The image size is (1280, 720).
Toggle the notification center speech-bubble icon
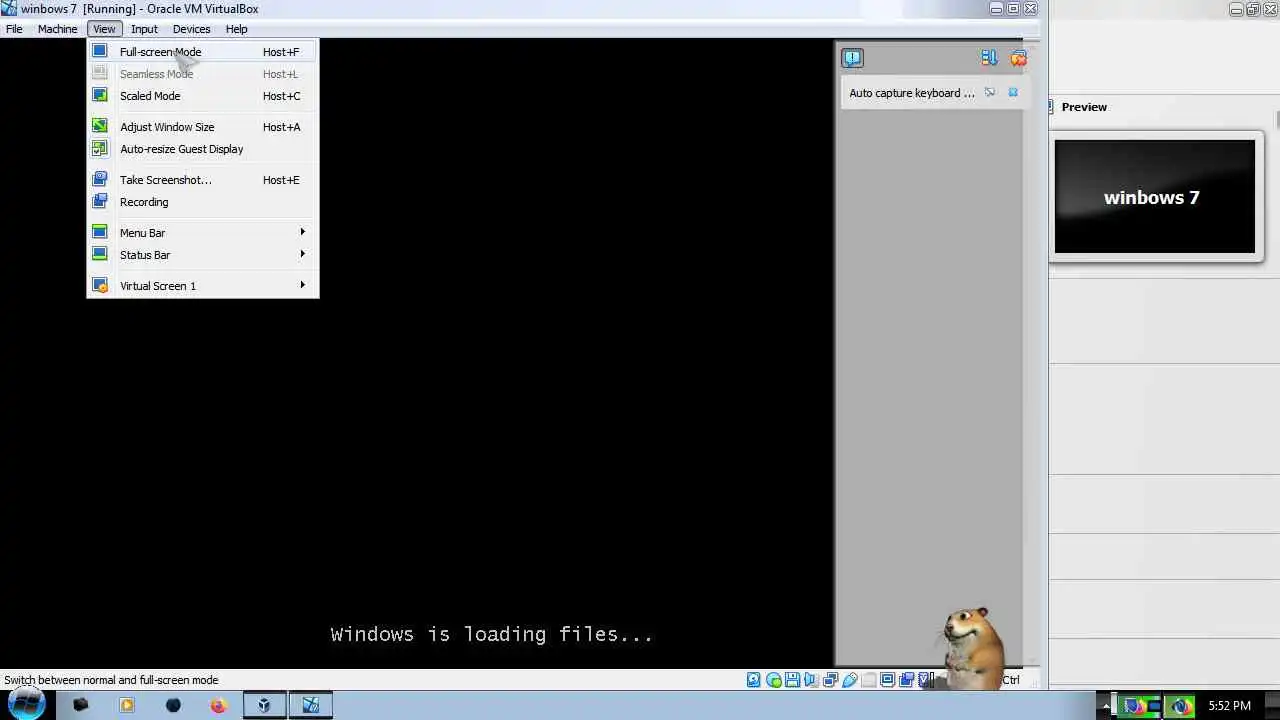coord(852,58)
